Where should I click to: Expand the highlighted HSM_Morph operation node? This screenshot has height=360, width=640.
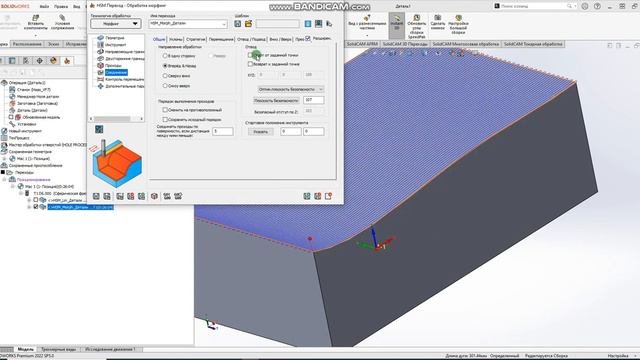point(29,207)
